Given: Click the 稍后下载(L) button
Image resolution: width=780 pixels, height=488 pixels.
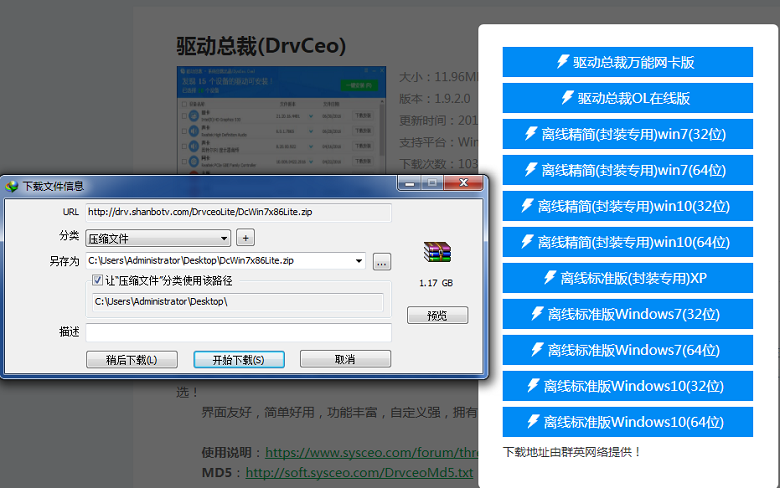Looking at the screenshot, I should click(x=132, y=360).
